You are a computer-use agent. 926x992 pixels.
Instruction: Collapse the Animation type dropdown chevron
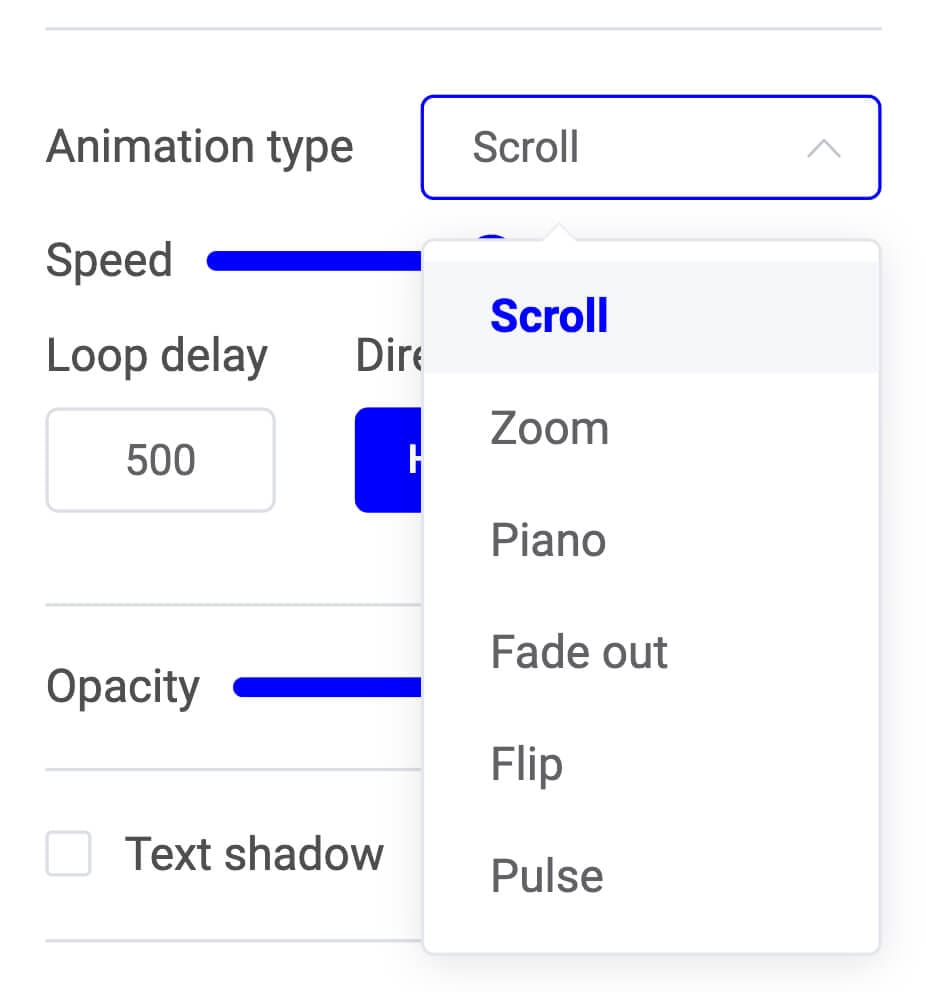pyautogui.click(x=824, y=148)
